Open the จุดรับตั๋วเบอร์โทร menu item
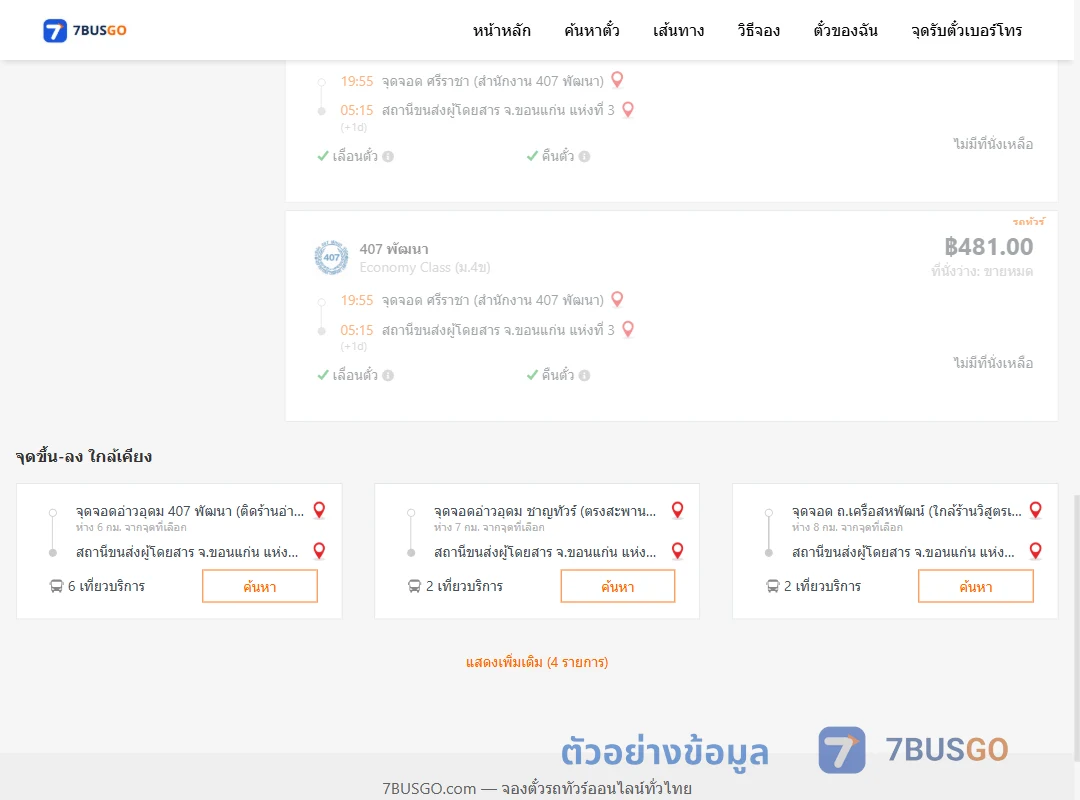Viewport: 1080px width, 800px height. [x=966, y=30]
